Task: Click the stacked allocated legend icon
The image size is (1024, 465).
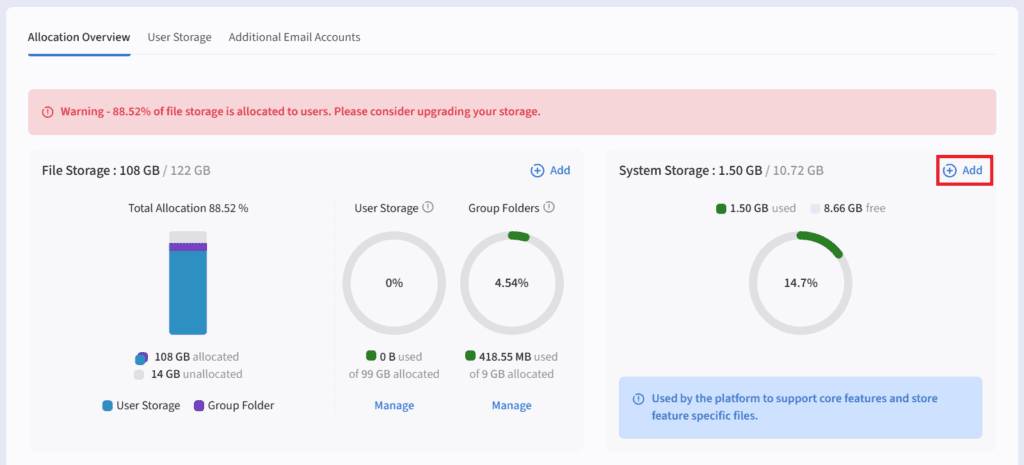Action: pos(141,357)
